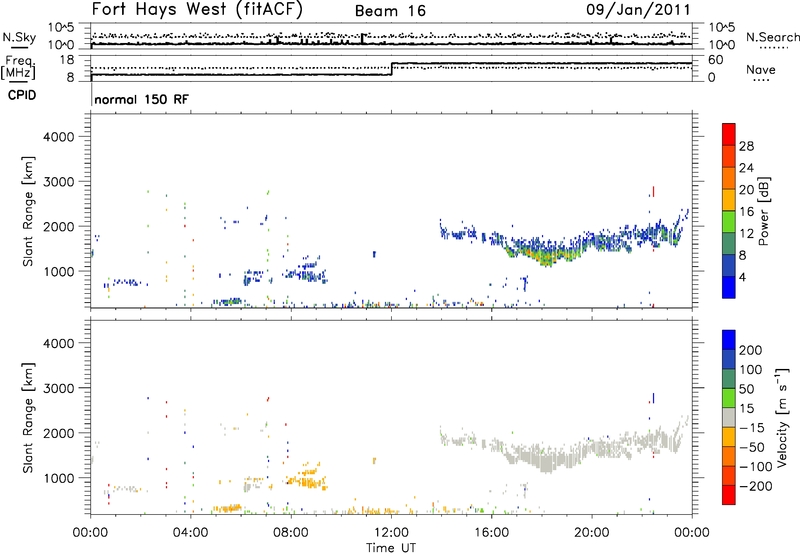Click the '-200' velocity colorbar value
The height and width of the screenshot is (554, 800).
coord(756,486)
